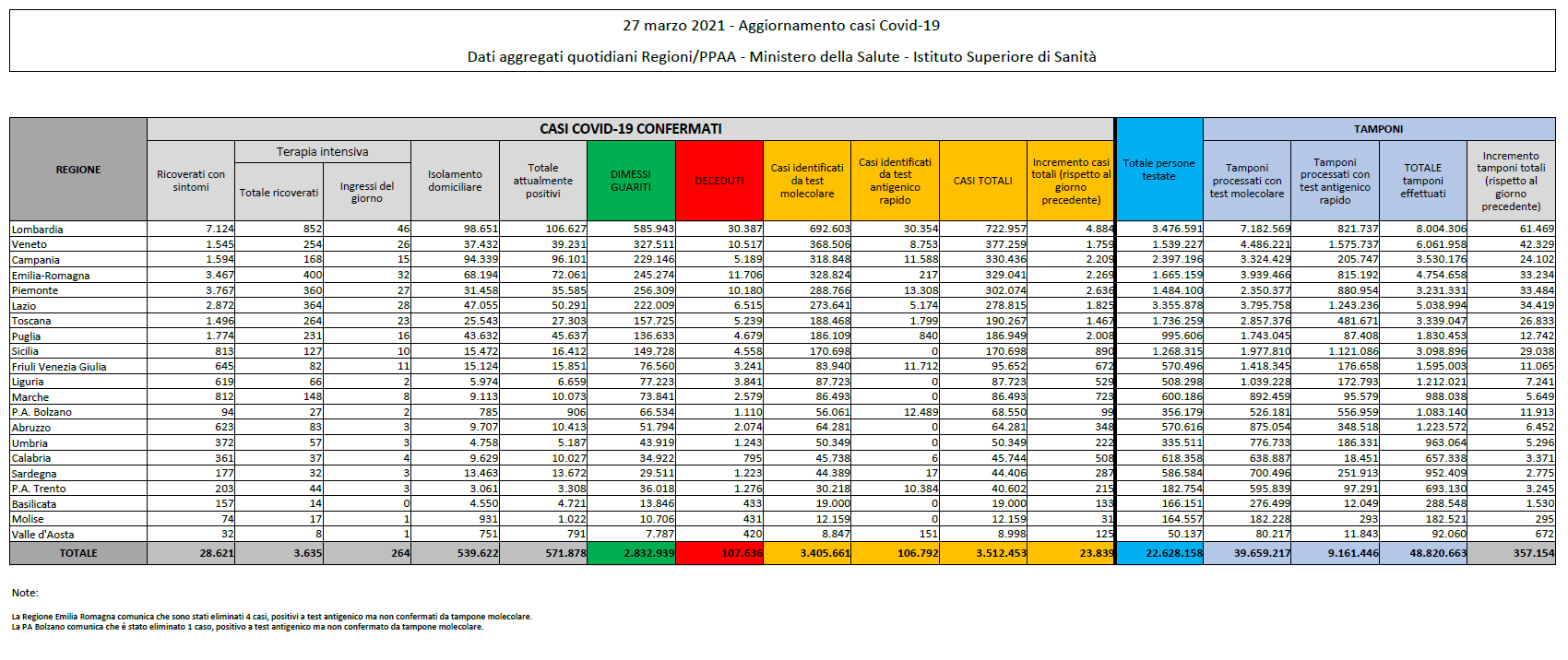Viewport: 1568px width, 660px height.
Task: Click the orange CASI TOTALI header
Action: tap(982, 181)
